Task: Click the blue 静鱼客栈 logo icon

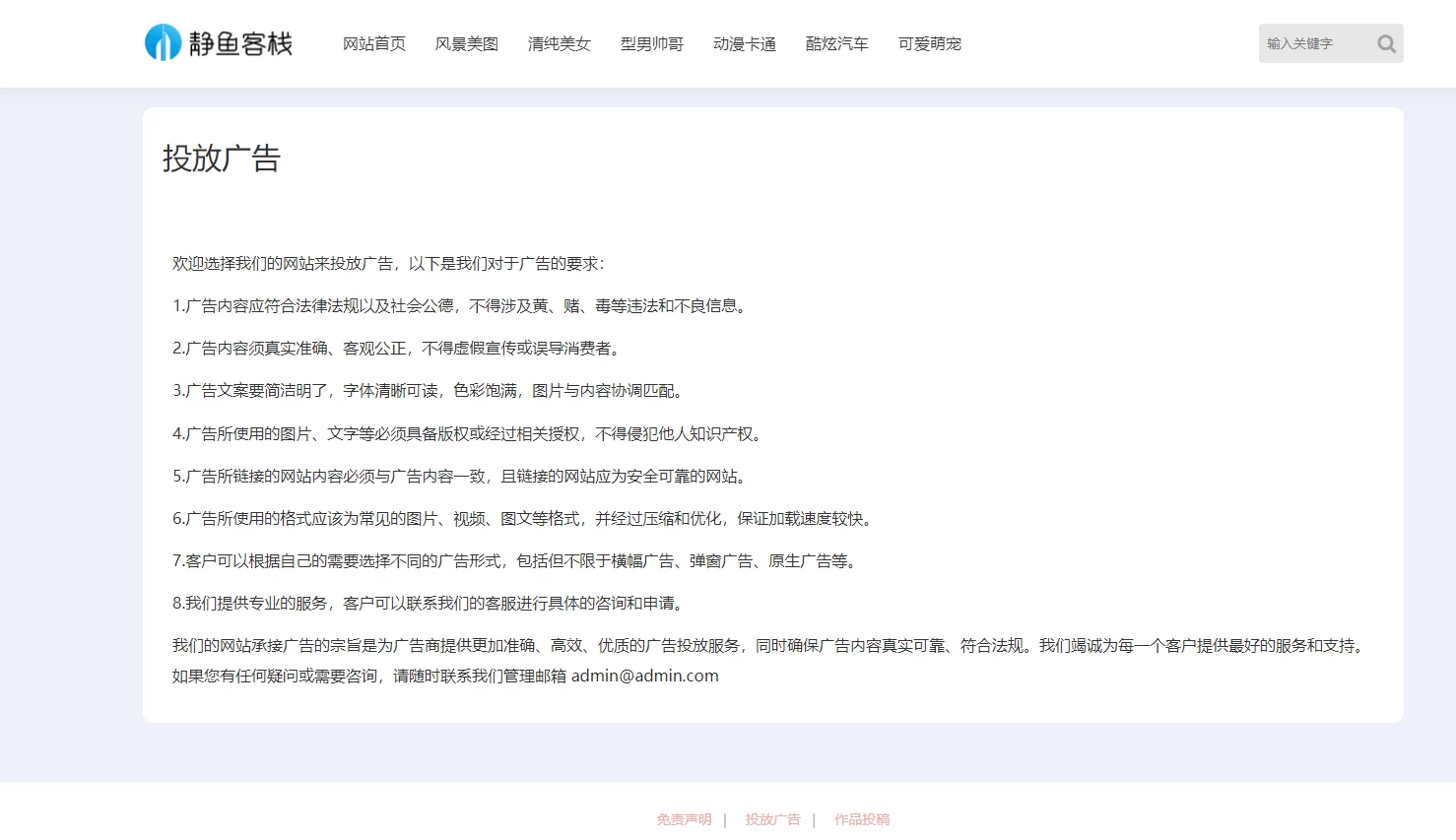Action: pyautogui.click(x=163, y=43)
